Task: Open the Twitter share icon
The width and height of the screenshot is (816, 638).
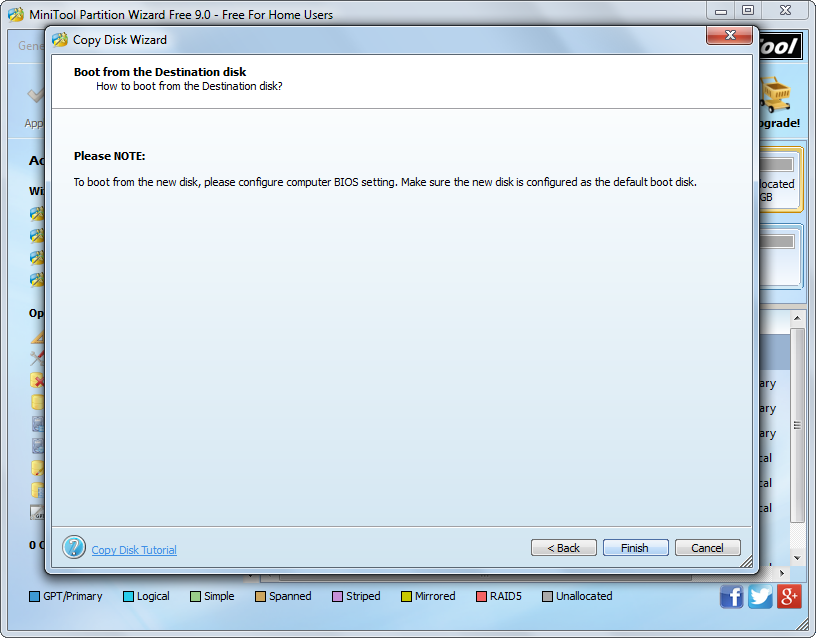Action: pyautogui.click(x=760, y=596)
